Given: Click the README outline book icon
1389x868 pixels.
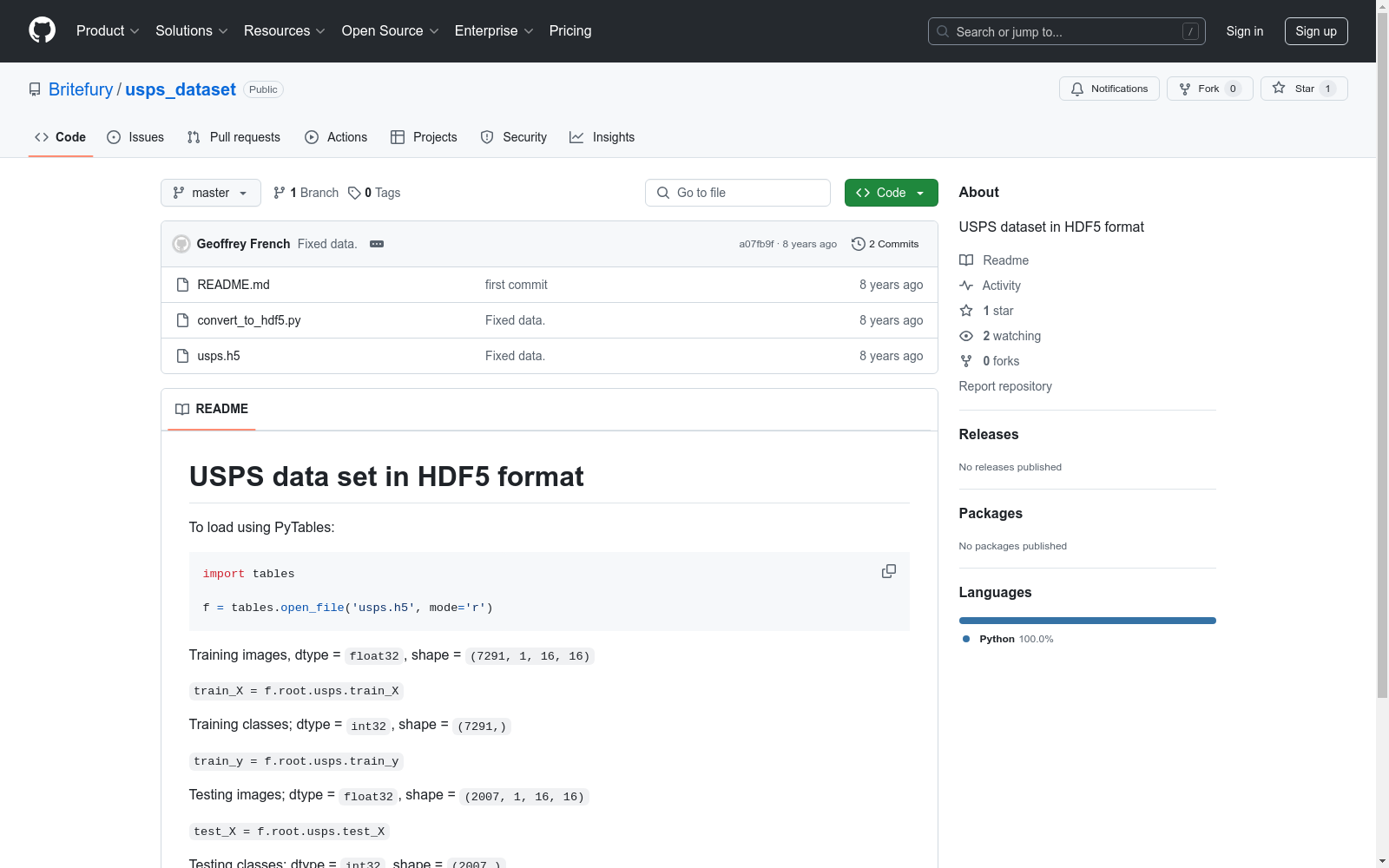Looking at the screenshot, I should click(182, 409).
